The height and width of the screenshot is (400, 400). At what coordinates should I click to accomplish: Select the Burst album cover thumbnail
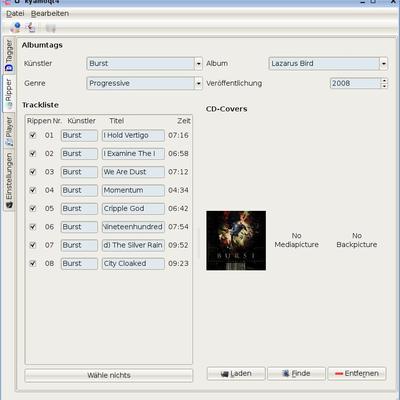point(236,240)
